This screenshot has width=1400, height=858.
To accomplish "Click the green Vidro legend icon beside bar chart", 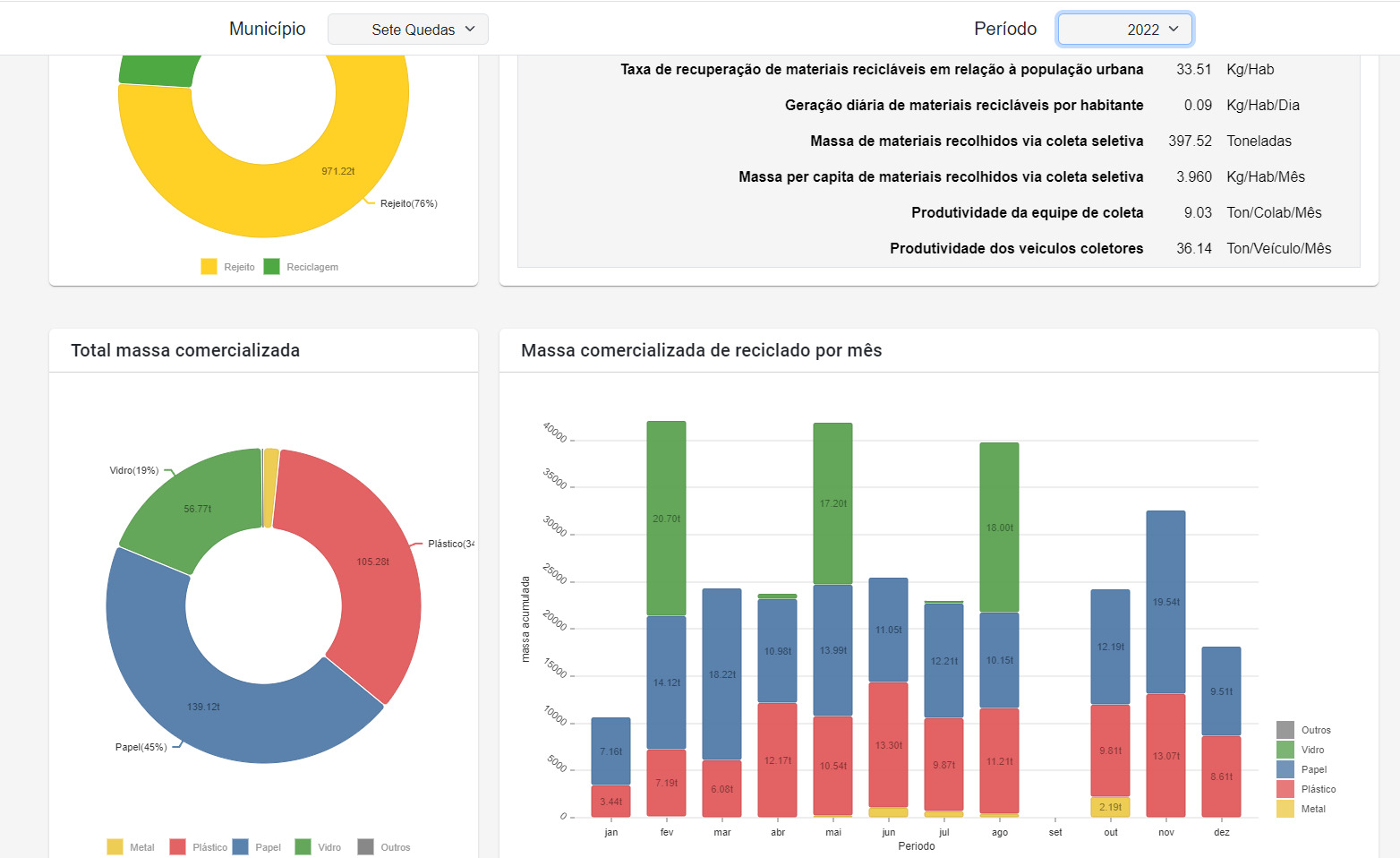I will [1285, 750].
